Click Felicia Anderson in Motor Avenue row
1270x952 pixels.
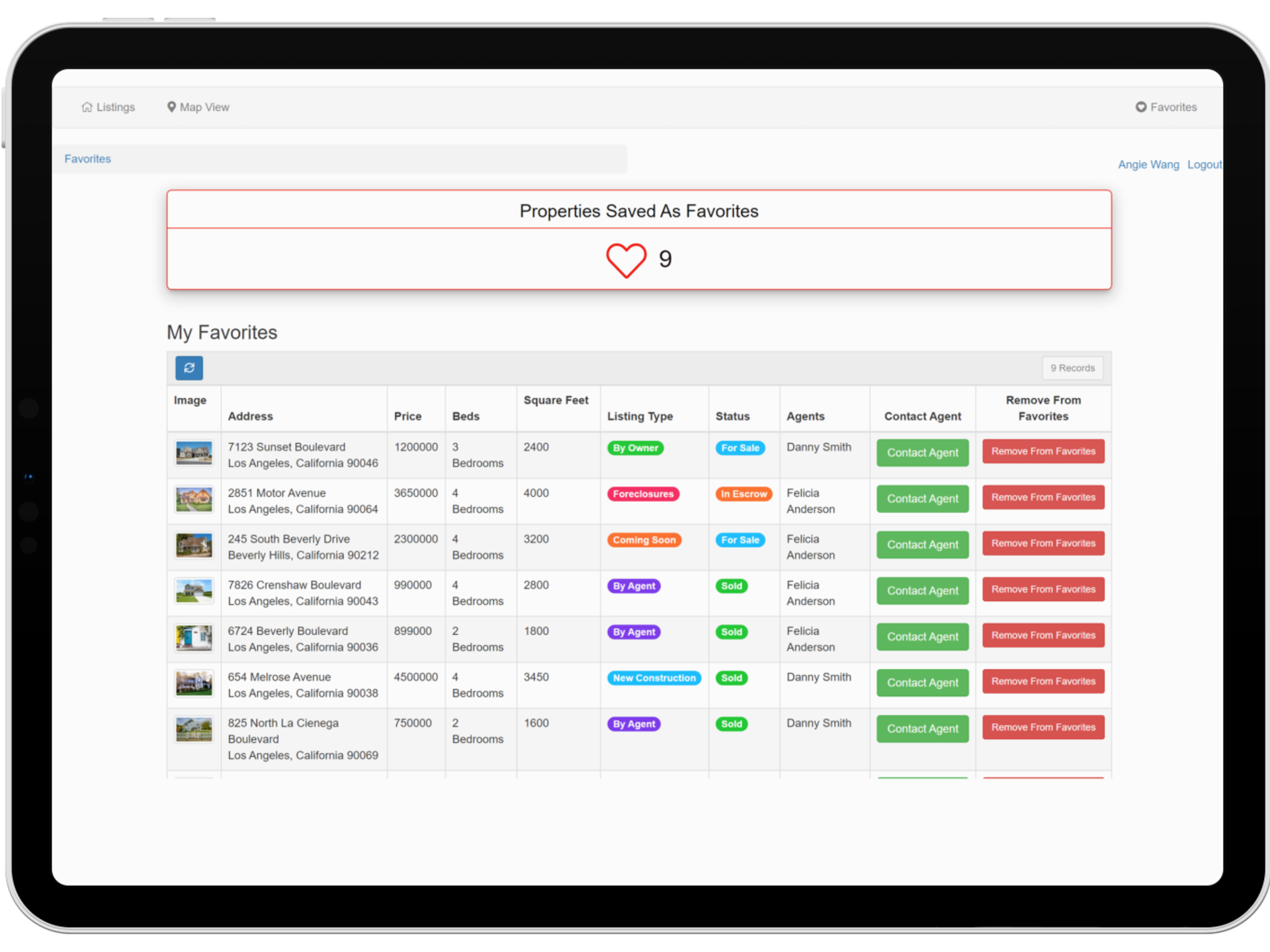811,501
